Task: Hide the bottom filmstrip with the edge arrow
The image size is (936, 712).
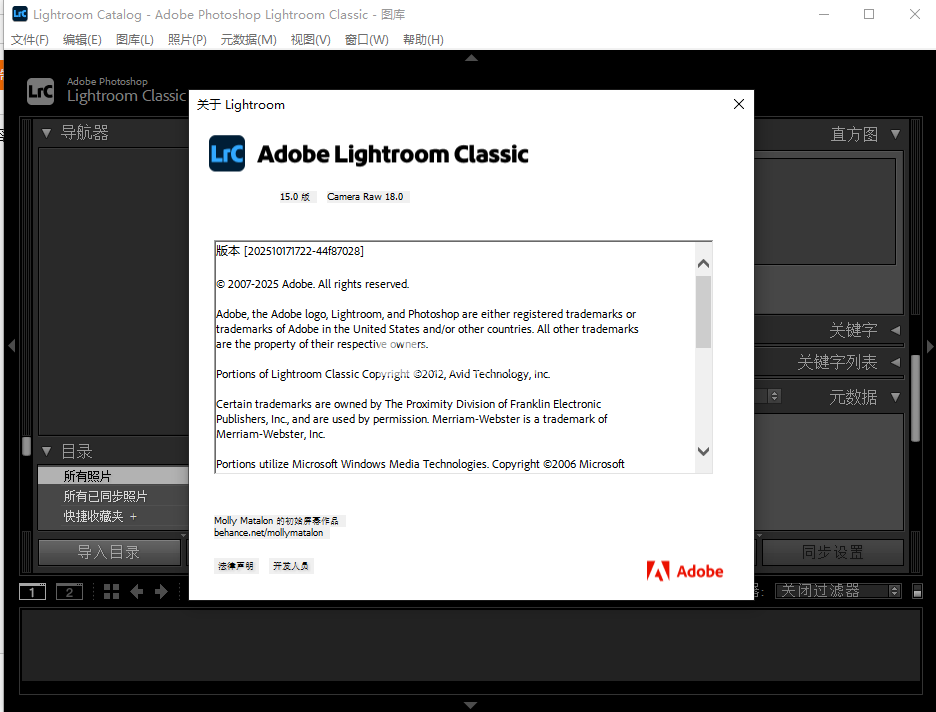Action: [x=471, y=705]
